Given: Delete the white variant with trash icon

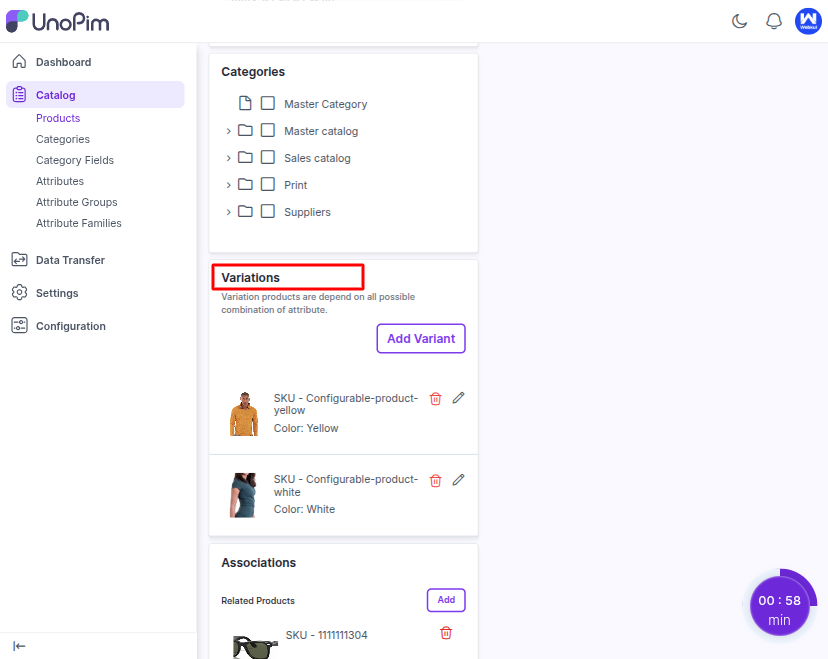Looking at the screenshot, I should pyautogui.click(x=435, y=481).
